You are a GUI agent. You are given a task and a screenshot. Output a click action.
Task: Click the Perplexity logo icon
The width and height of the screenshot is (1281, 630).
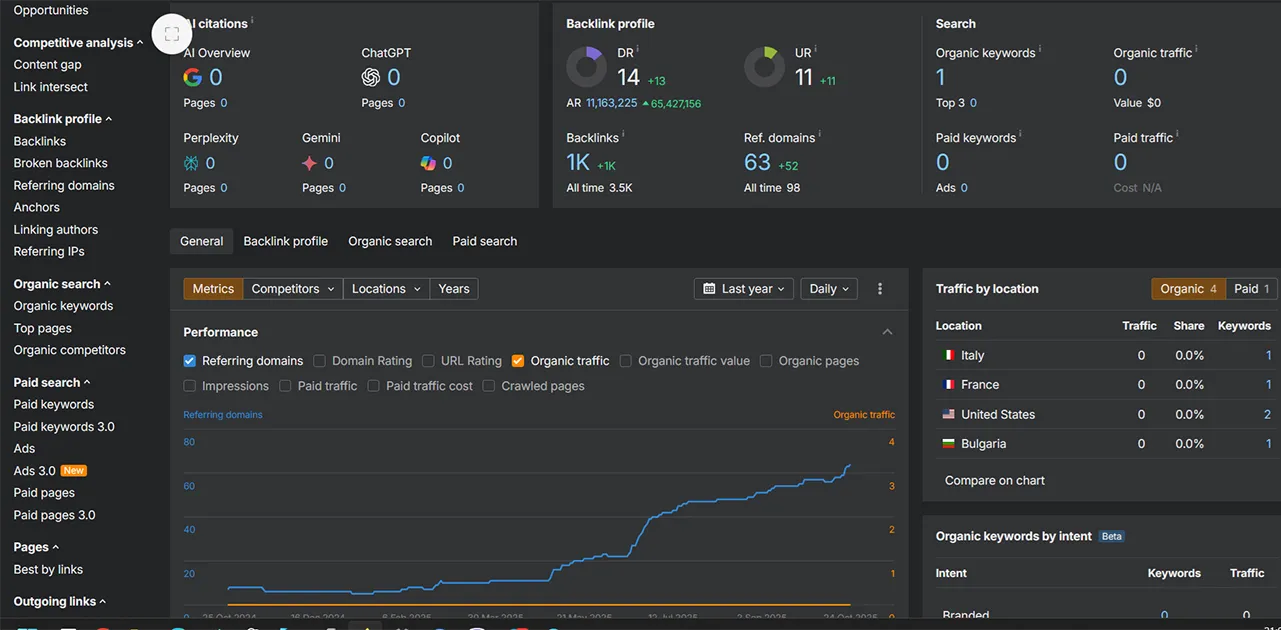[192, 163]
